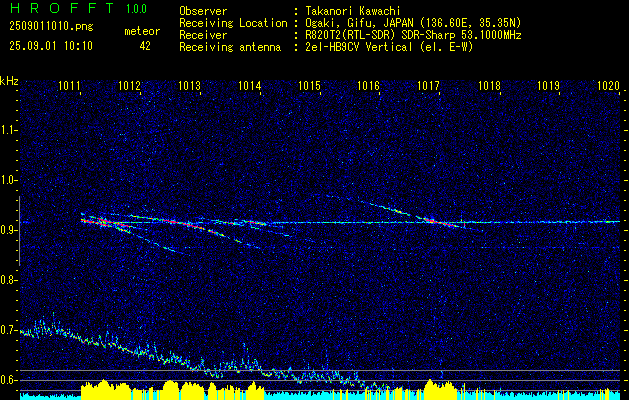Click the kHz axis unit label
This screenshot has width=629, height=400.
(9, 81)
